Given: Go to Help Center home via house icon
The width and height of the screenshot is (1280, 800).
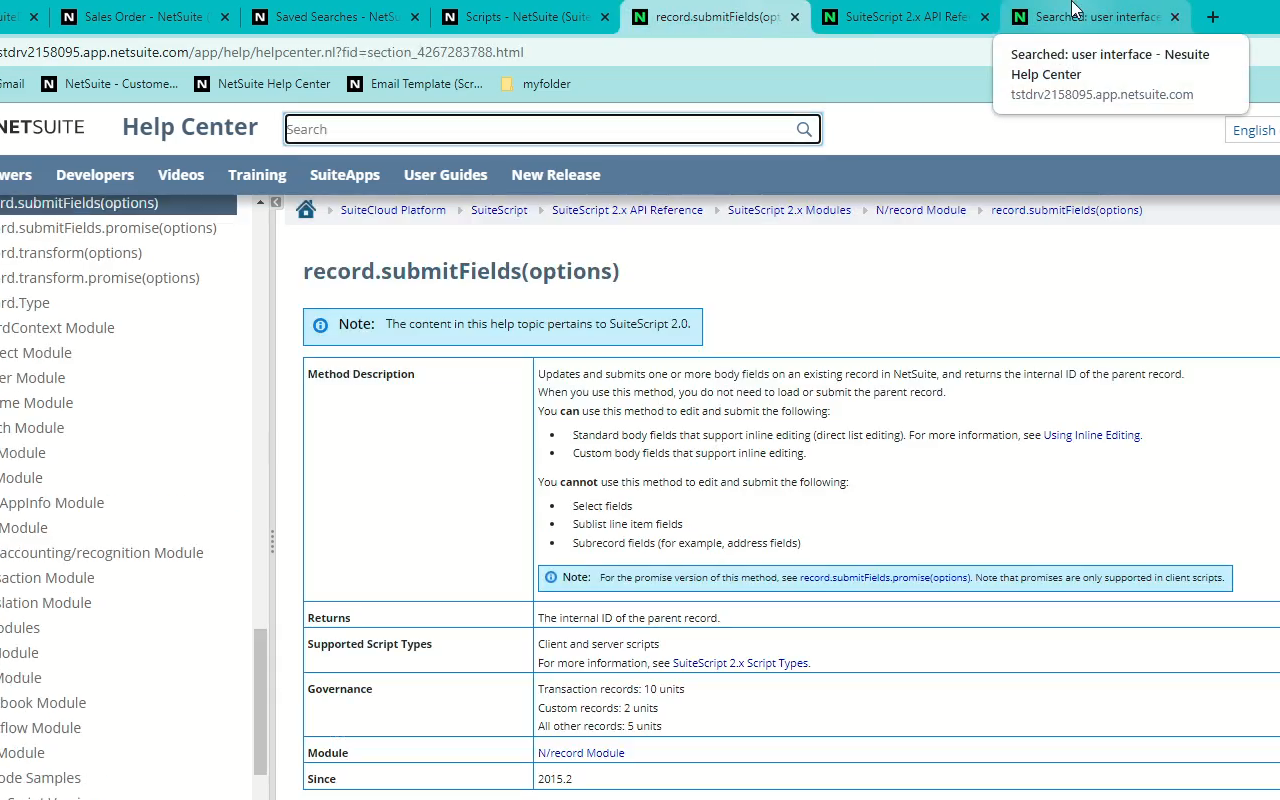Looking at the screenshot, I should click(306, 209).
